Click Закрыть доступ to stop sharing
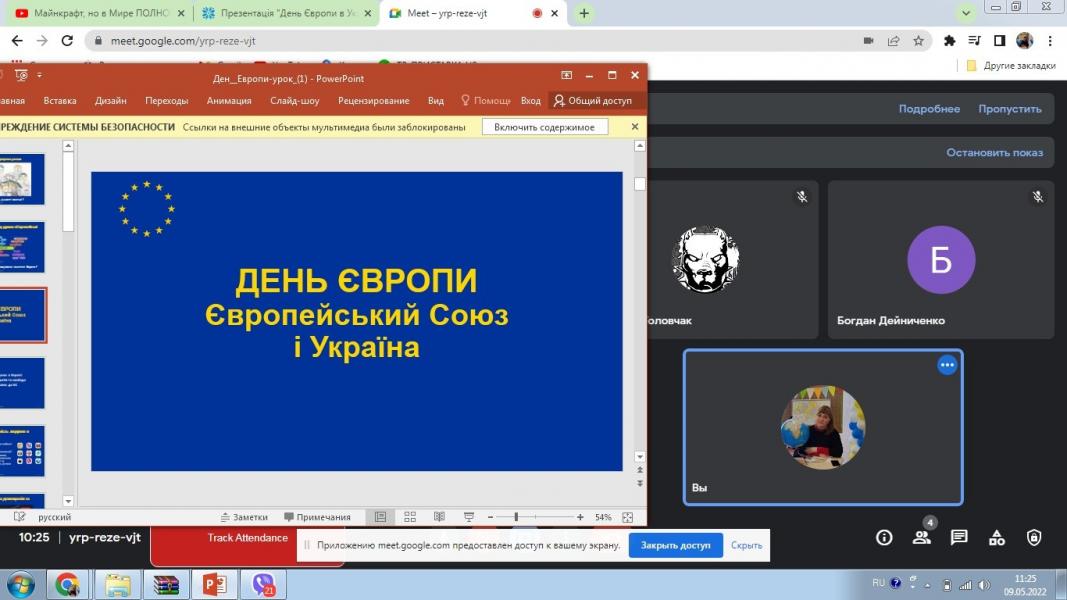The image size is (1067, 600). tap(675, 545)
